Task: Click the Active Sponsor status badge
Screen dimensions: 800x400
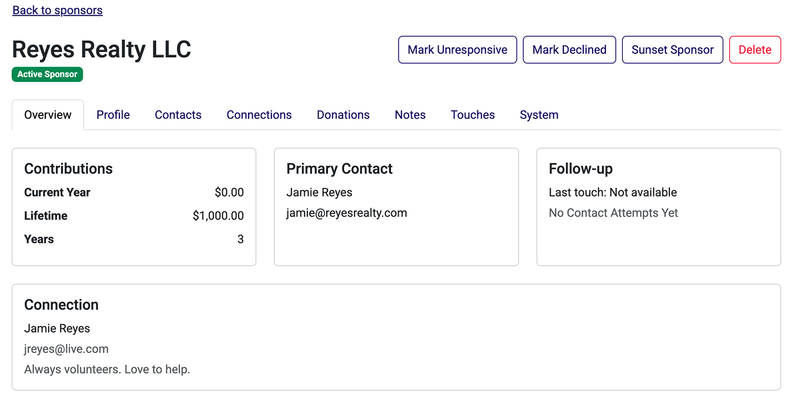Action: click(x=47, y=74)
